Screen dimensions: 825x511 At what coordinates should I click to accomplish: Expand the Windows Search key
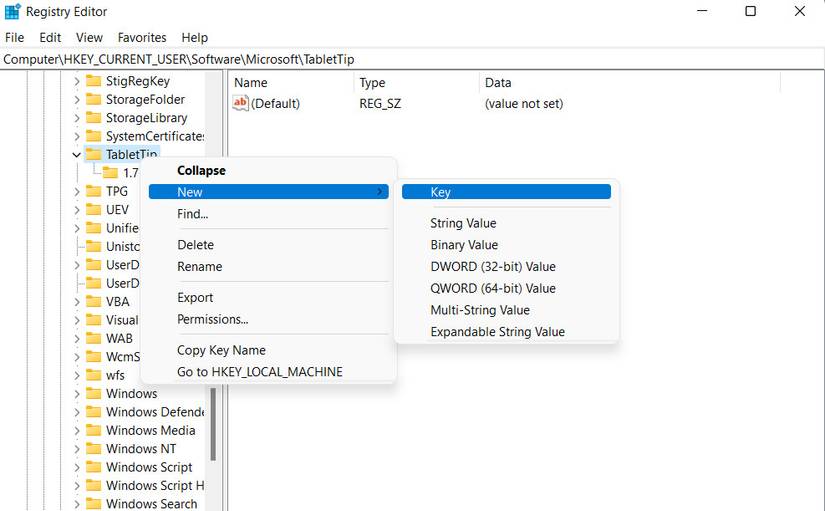(77, 504)
